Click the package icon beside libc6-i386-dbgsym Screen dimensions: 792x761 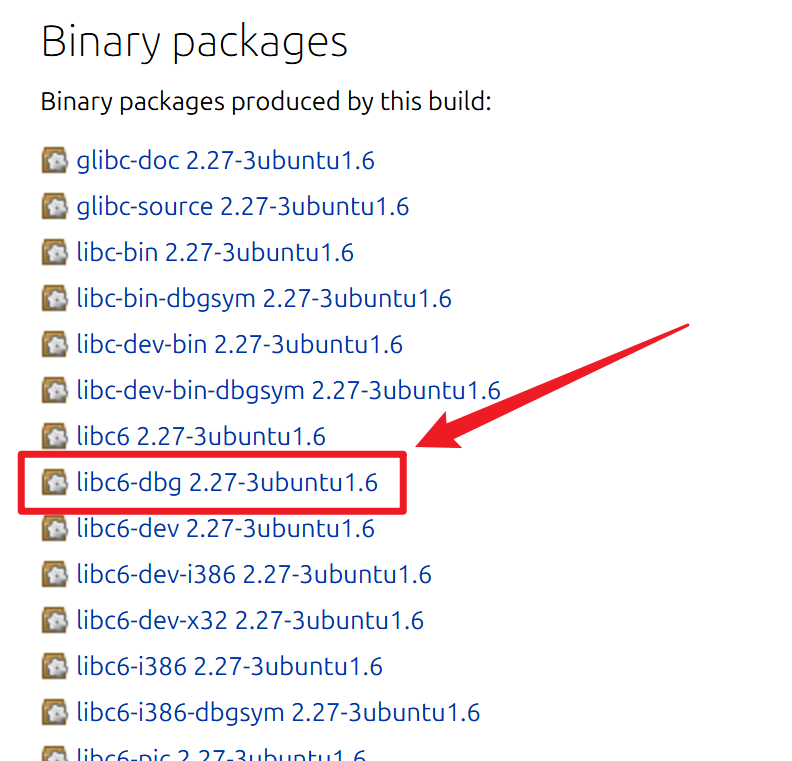pyautogui.click(x=54, y=712)
